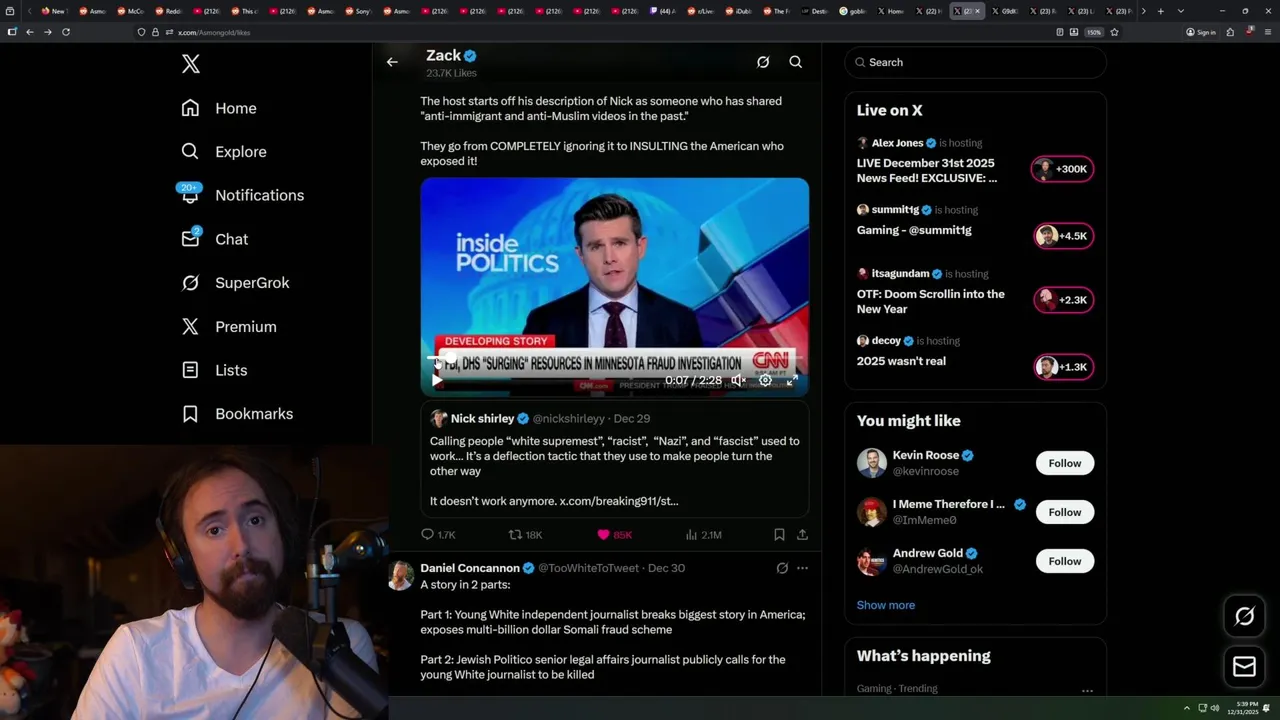The width and height of the screenshot is (1280, 720).
Task: Toggle bookmark on Zack's post
Action: pos(779,535)
